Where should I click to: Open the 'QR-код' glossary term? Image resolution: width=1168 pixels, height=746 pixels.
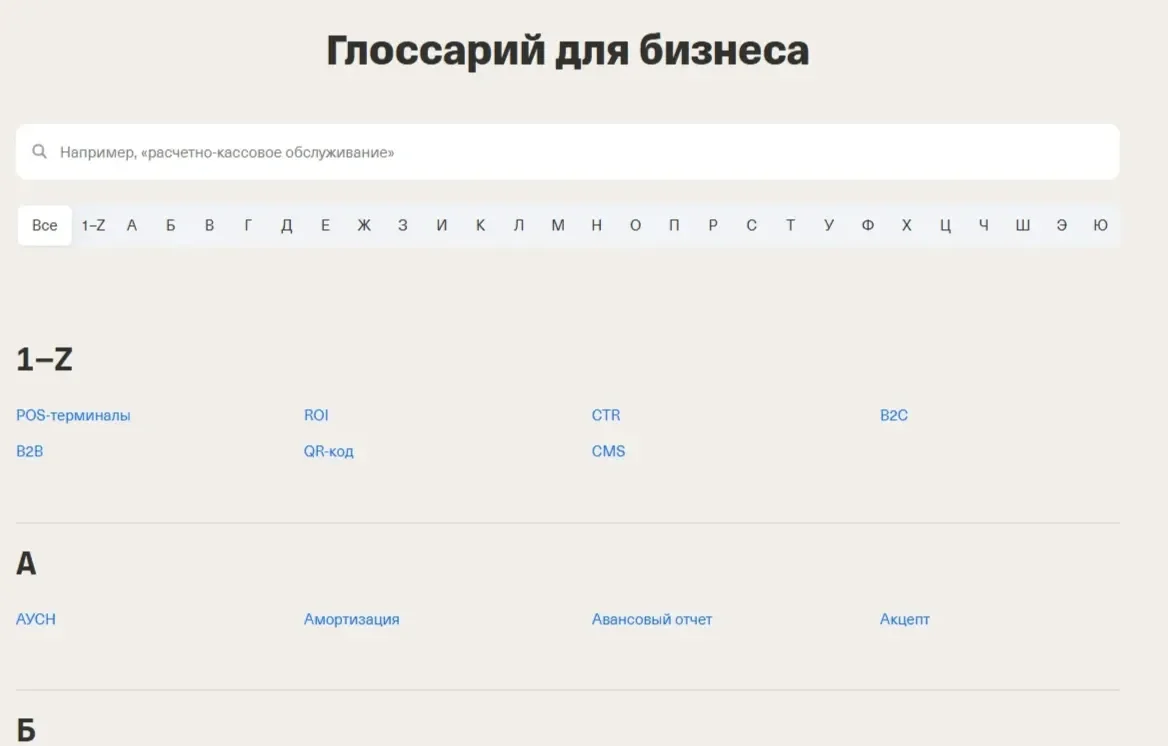(328, 451)
